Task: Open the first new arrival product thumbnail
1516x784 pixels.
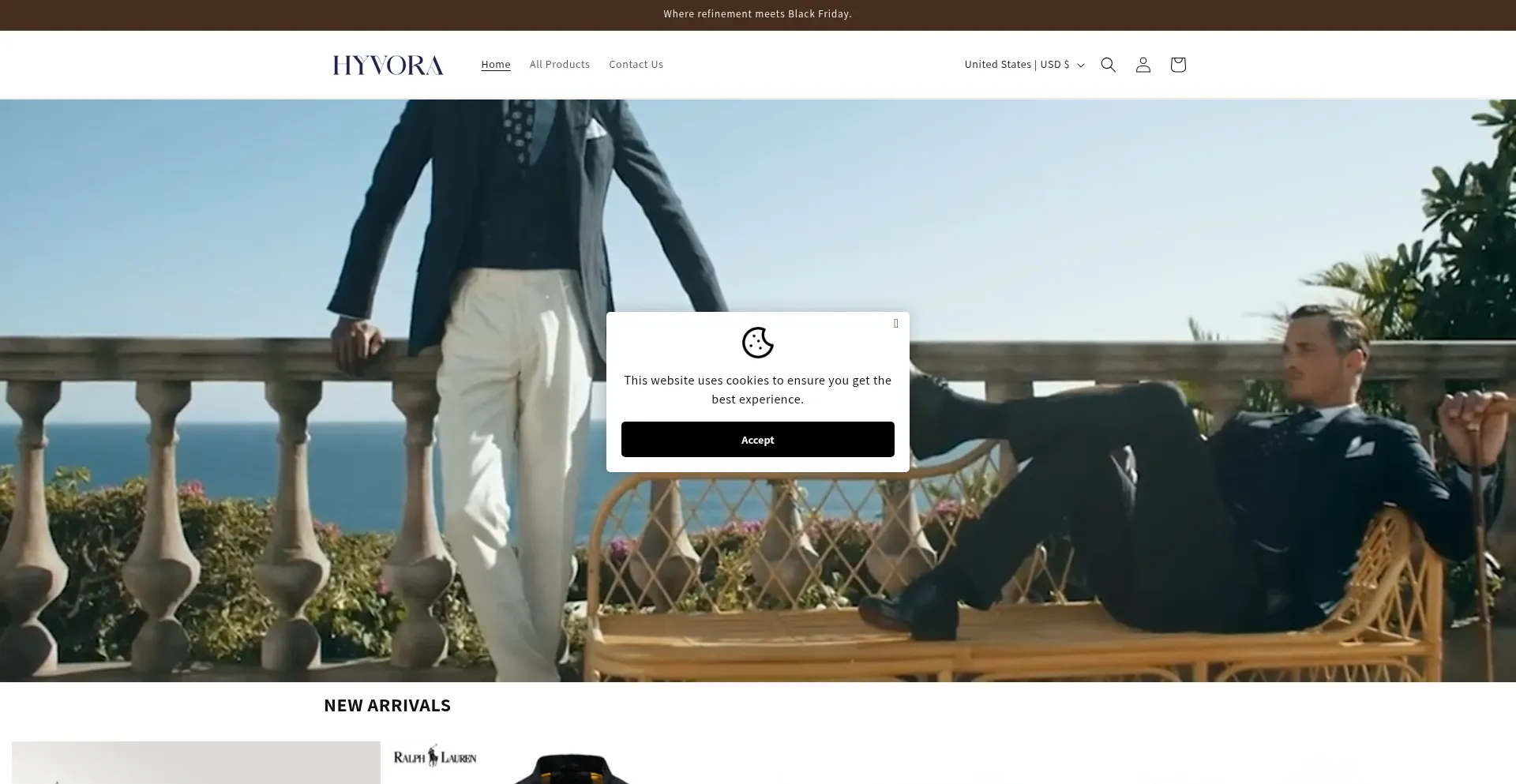Action: (x=196, y=763)
